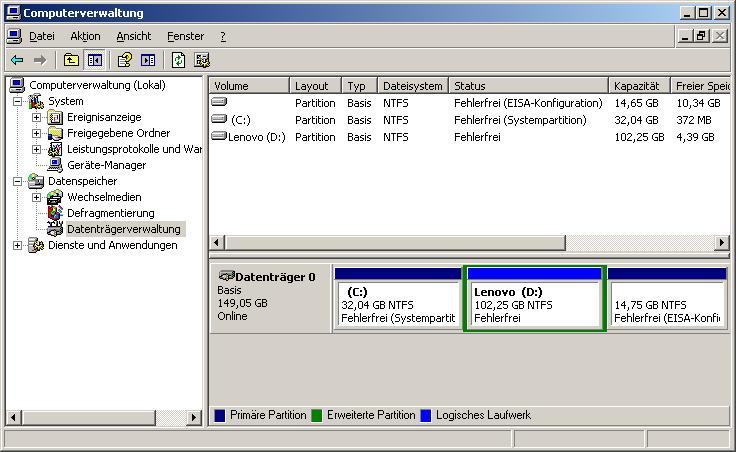Expand the Wechselmedien node
736x452 pixels.
pyautogui.click(x=36, y=197)
